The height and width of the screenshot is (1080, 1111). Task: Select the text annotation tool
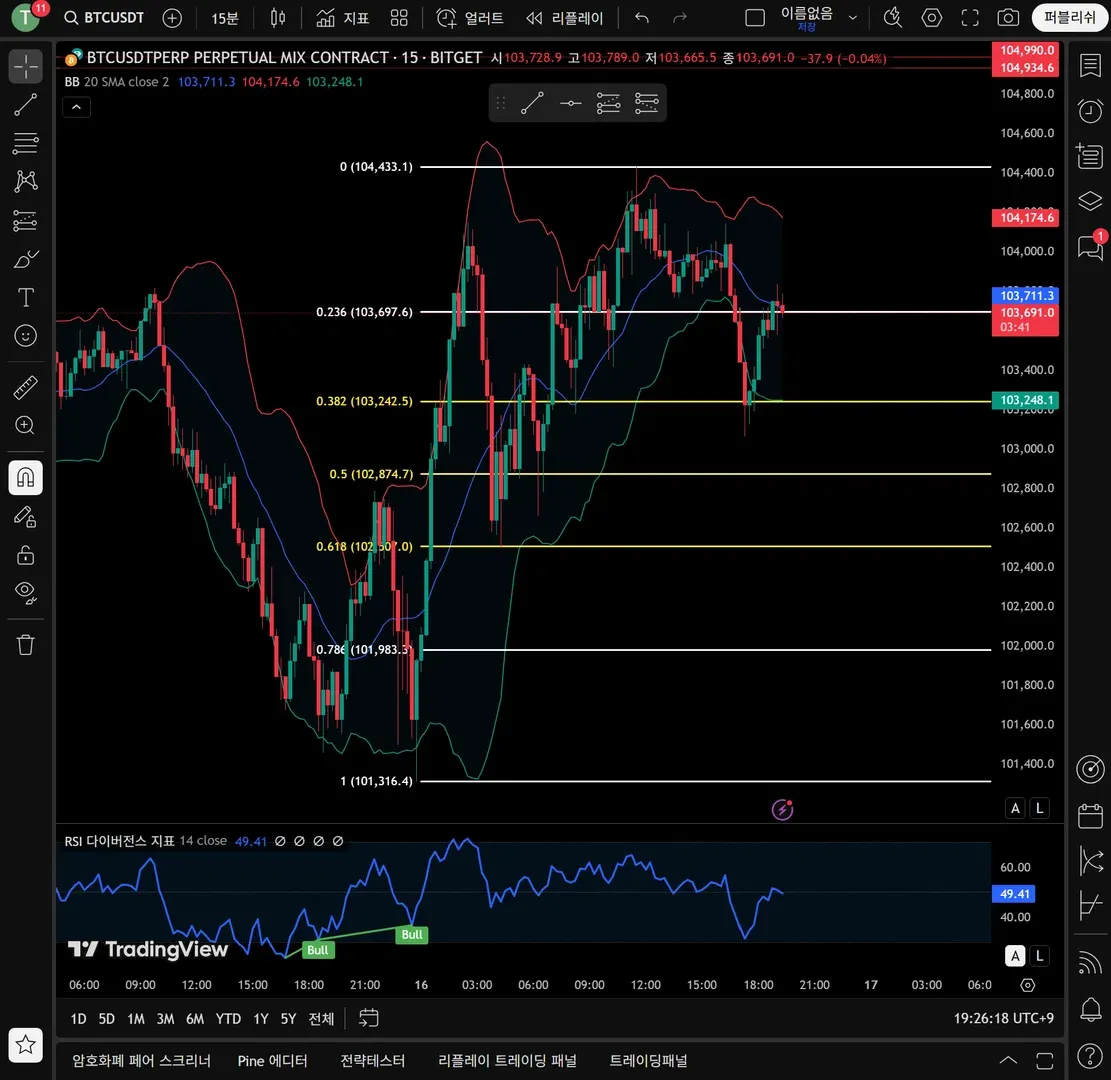click(x=25, y=297)
